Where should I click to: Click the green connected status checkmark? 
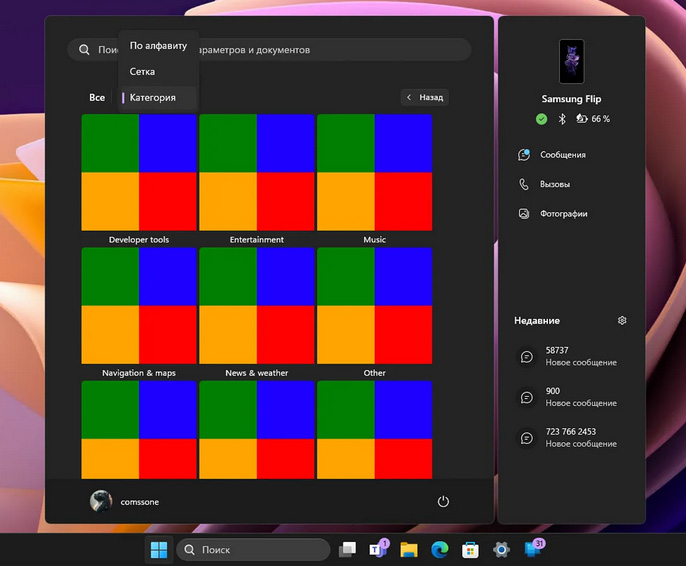pos(541,119)
